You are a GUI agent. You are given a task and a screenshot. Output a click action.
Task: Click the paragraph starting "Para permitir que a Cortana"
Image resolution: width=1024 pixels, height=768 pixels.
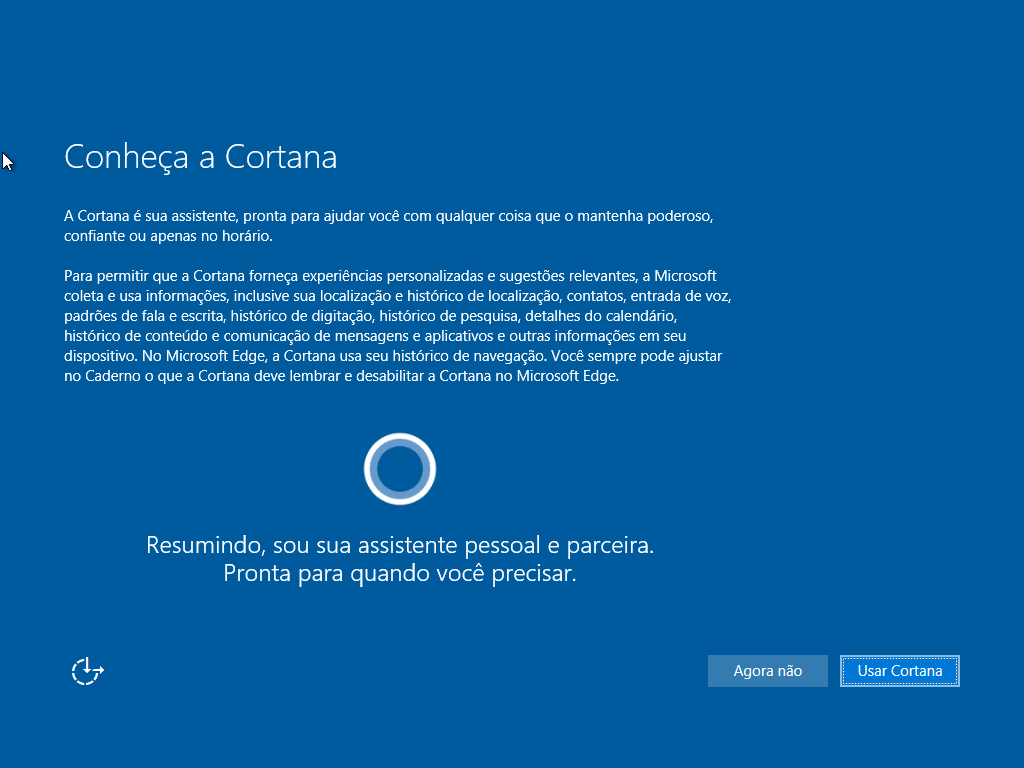point(398,326)
